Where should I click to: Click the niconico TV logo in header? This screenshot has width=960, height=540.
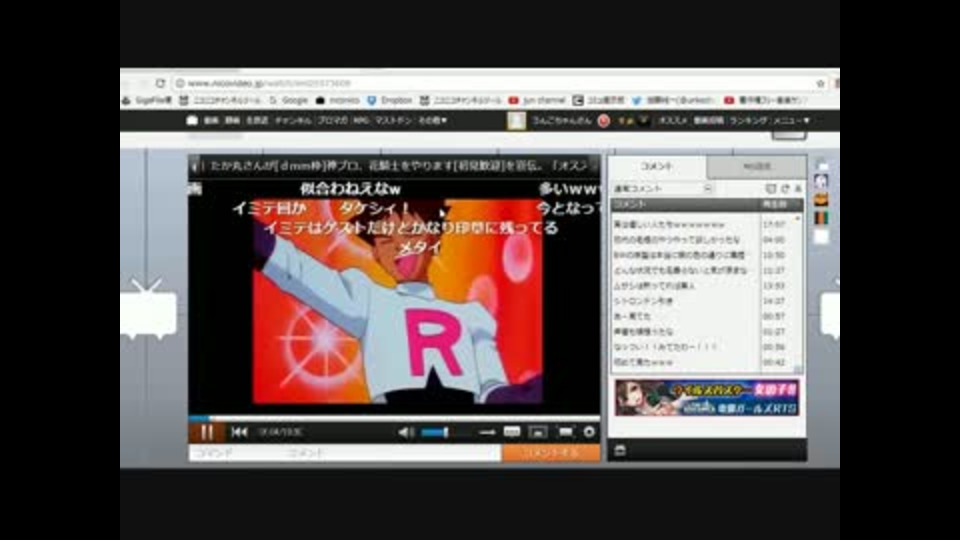(x=192, y=121)
